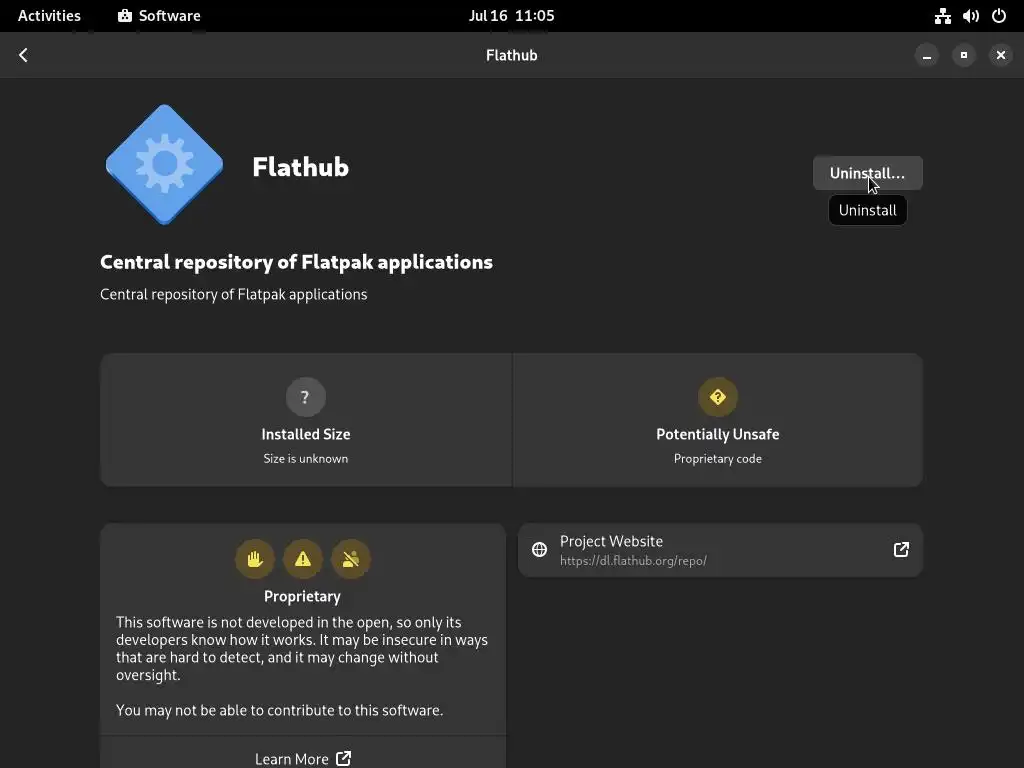
Task: Click the Software shopping bag icon in top bar
Action: (125, 16)
